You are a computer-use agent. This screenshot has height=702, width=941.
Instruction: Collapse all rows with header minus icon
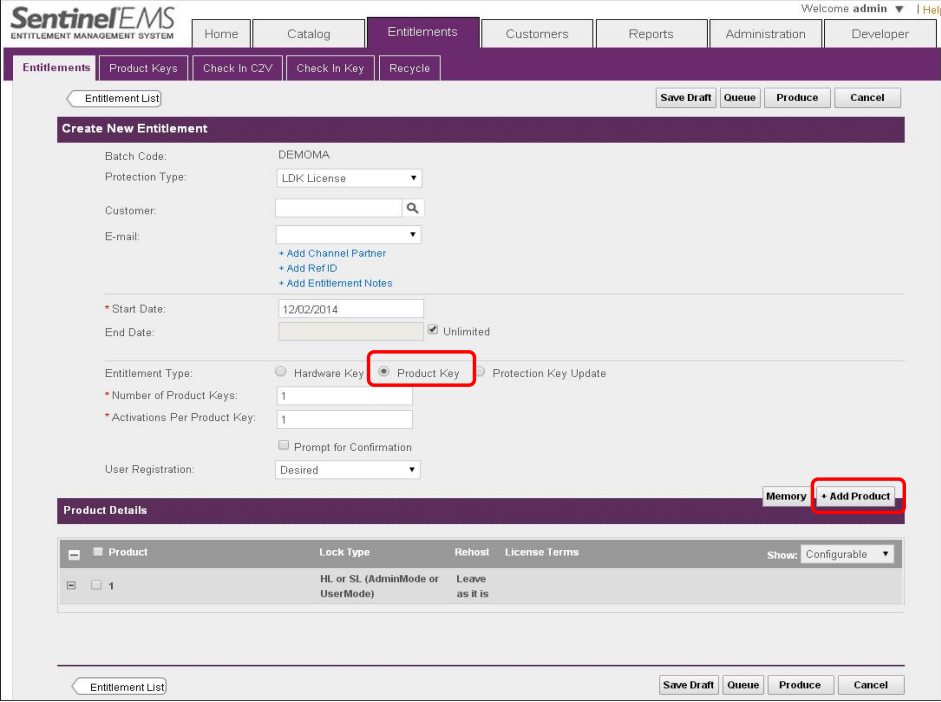click(x=74, y=554)
